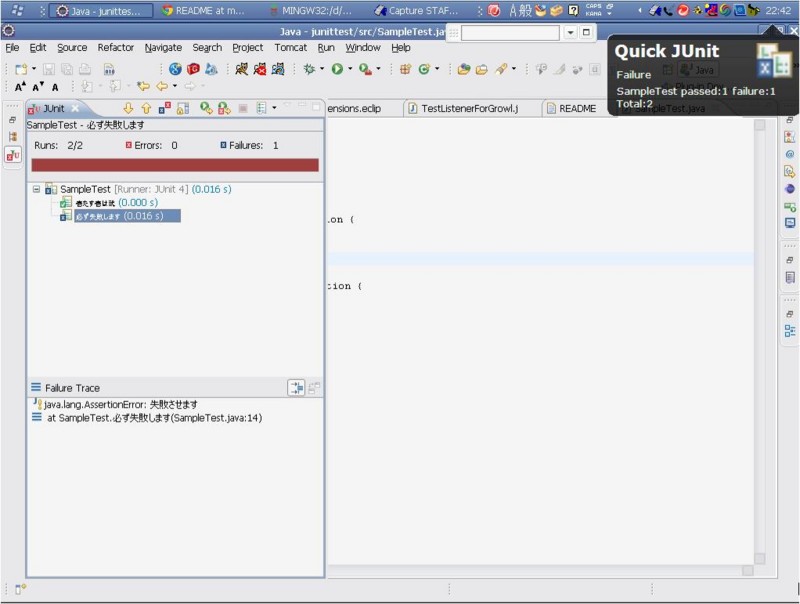Image resolution: width=800 pixels, height=604 pixels.
Task: Go to last edit location arrow
Action: pyautogui.click(x=143, y=86)
